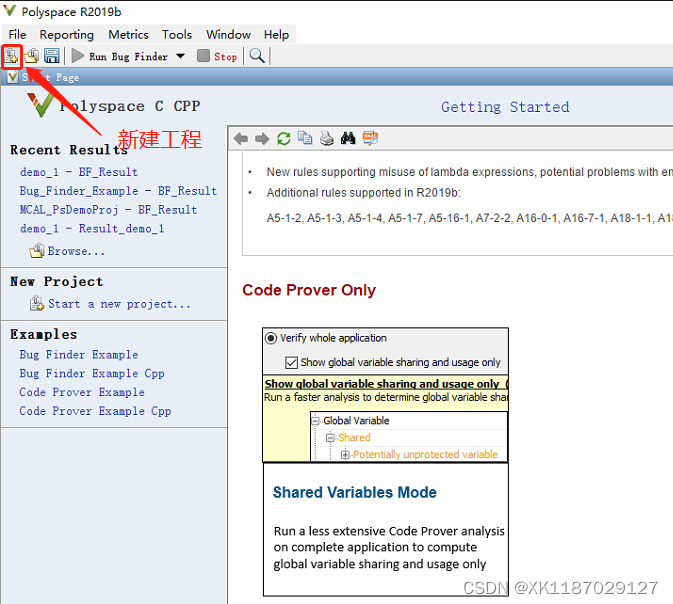The image size is (673, 604).
Task: Click the Recent Results section heading
Action: (69, 150)
